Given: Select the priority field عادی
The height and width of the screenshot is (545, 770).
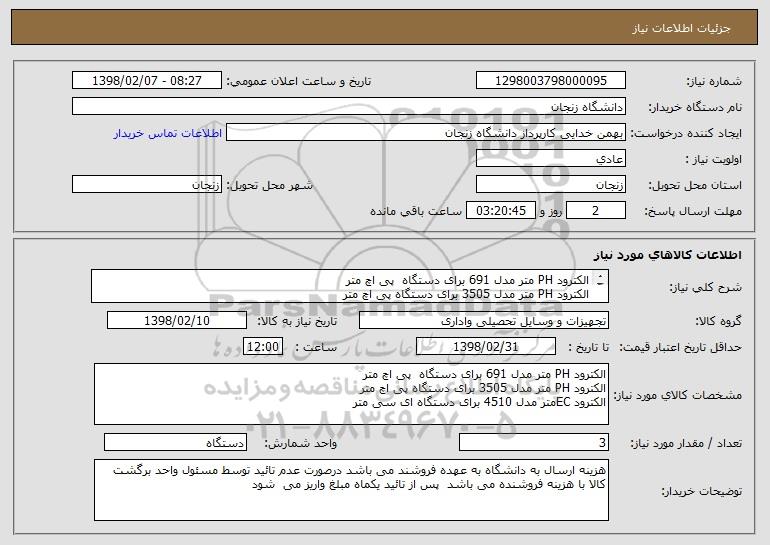Looking at the screenshot, I should coord(550,159).
